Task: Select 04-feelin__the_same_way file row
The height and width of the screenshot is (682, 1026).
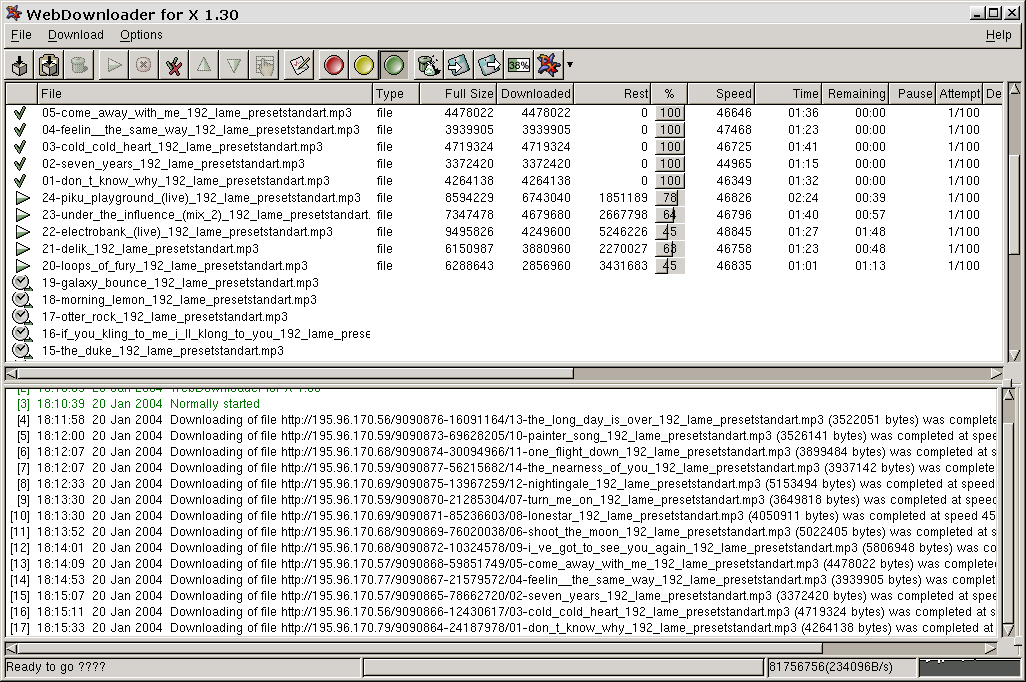Action: [504, 130]
